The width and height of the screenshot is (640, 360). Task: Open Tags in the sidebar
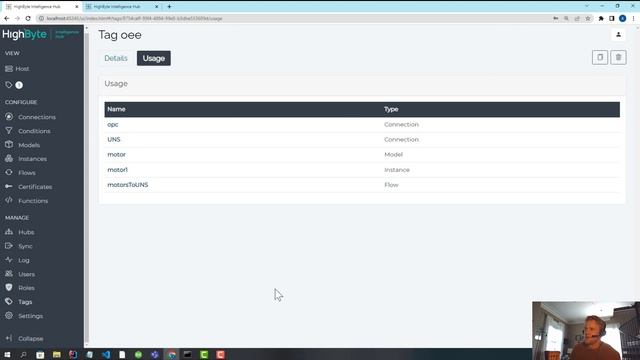tap(18, 302)
